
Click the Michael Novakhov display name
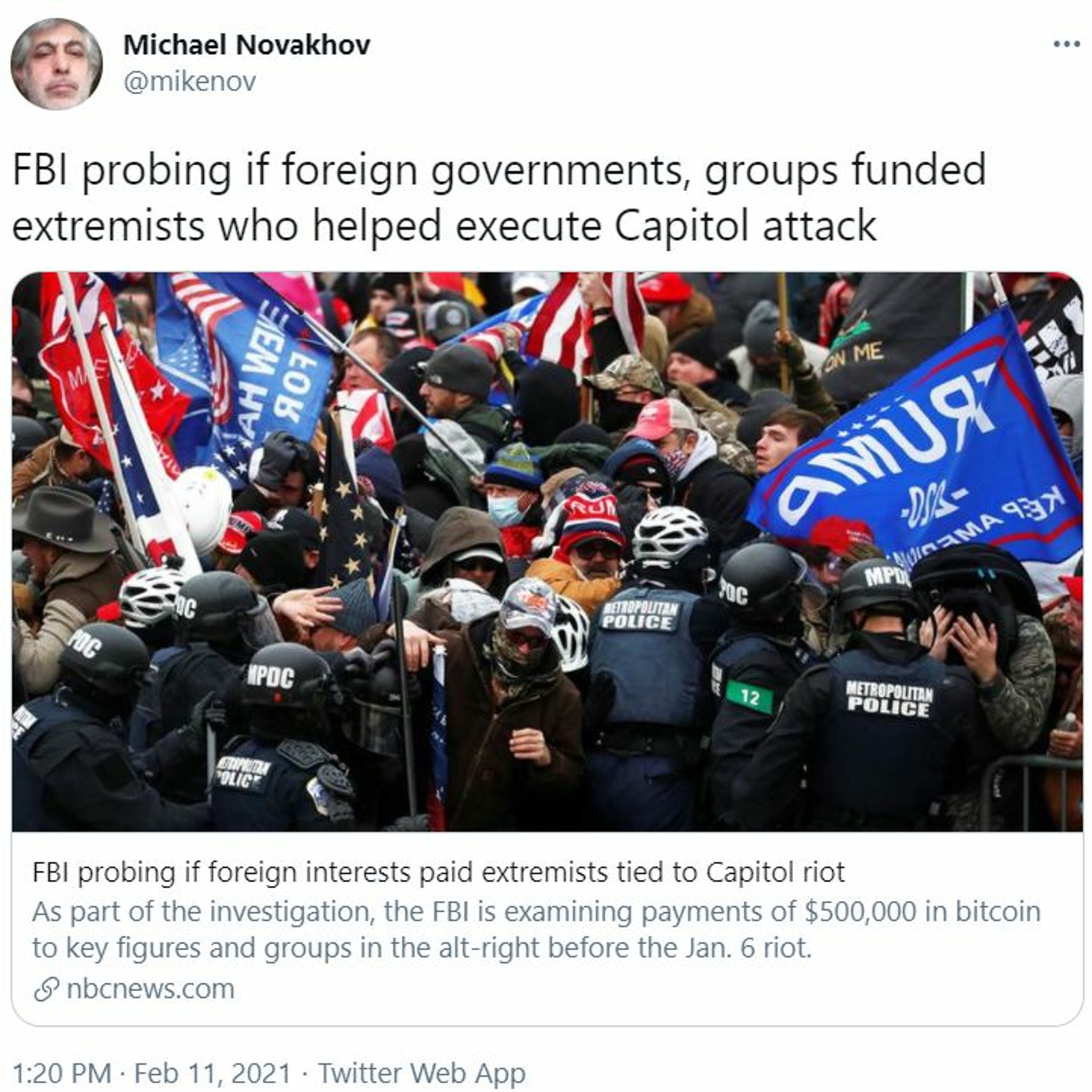[x=246, y=45]
